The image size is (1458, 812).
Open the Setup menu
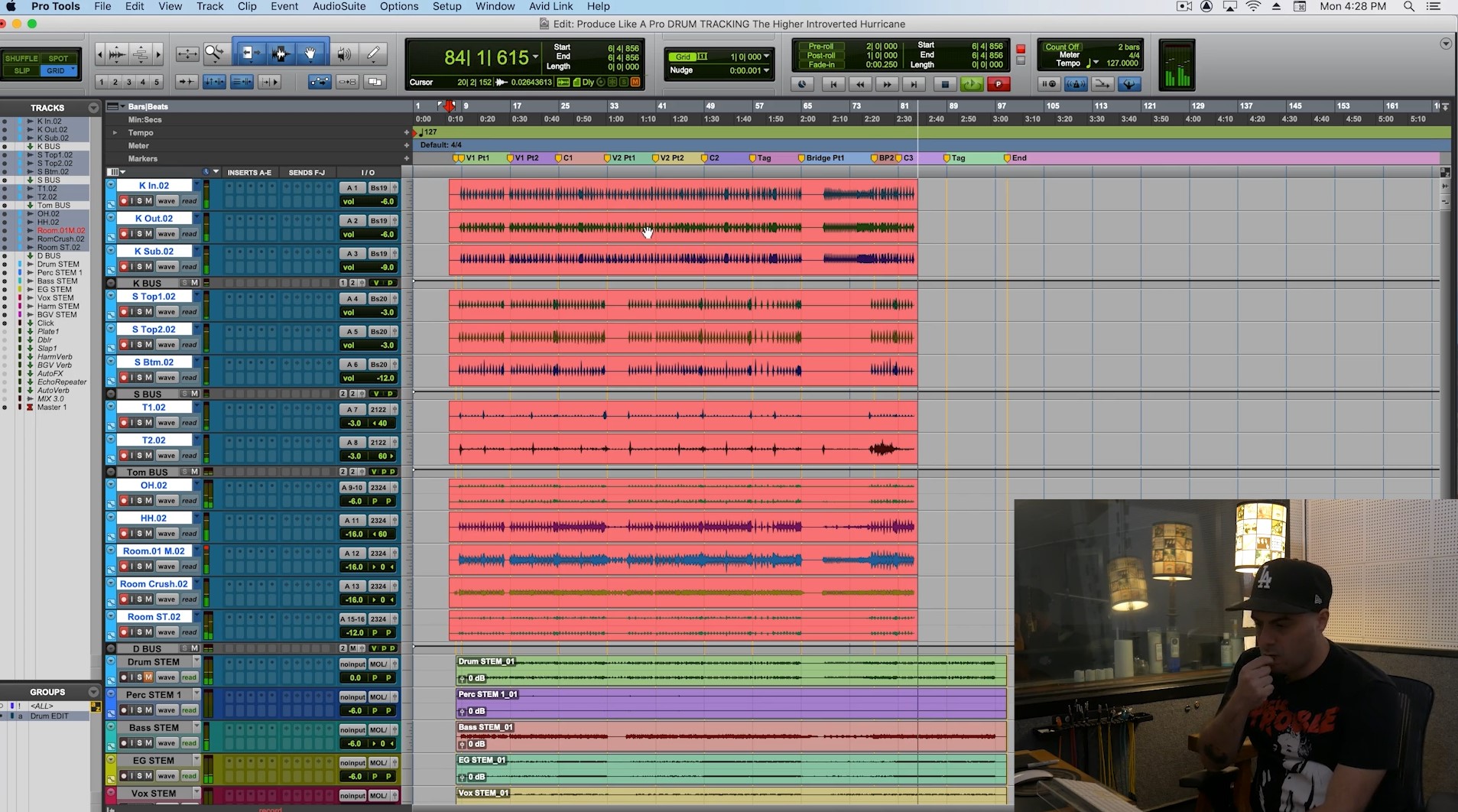(447, 6)
